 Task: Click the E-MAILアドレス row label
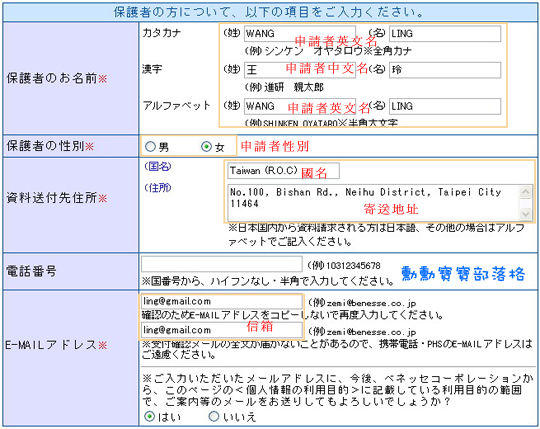point(56,345)
